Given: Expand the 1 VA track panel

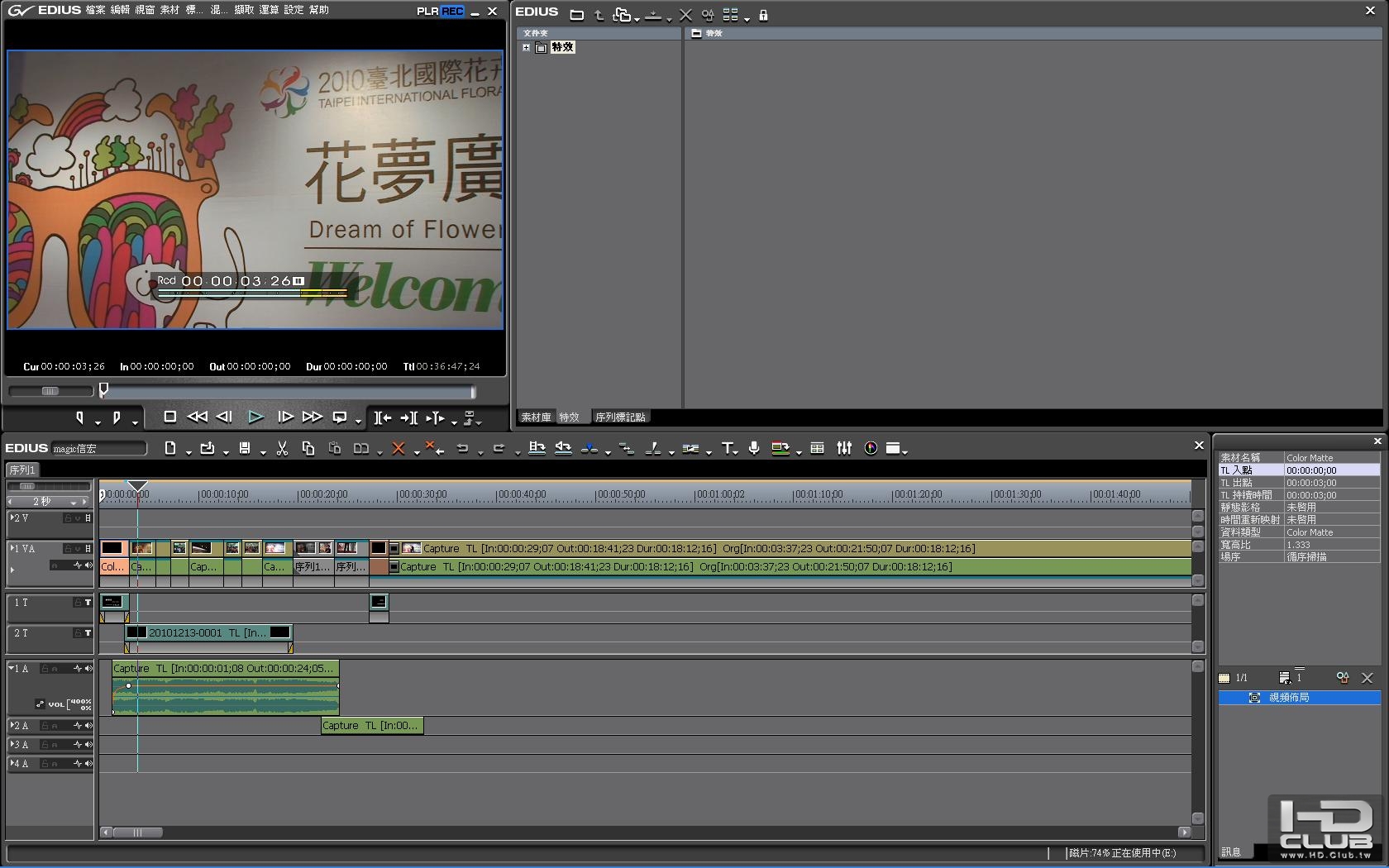Looking at the screenshot, I should pos(12,549).
